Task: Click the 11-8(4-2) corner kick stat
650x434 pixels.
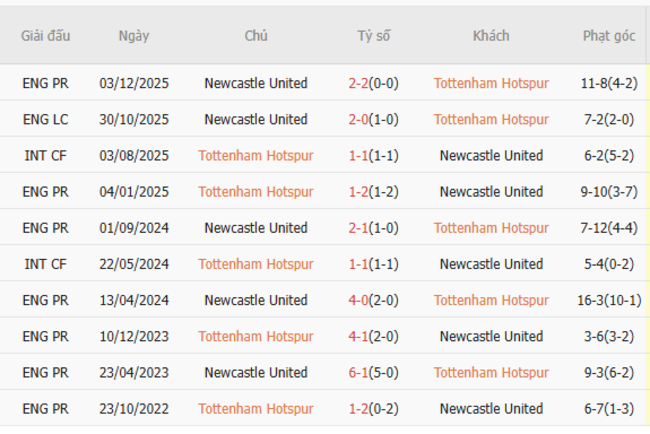Action: click(x=609, y=84)
